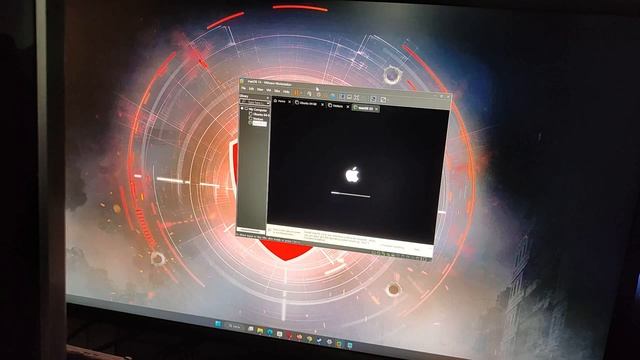Close the Ventura tab
Viewport: 640px width, 360px height.
click(348, 107)
